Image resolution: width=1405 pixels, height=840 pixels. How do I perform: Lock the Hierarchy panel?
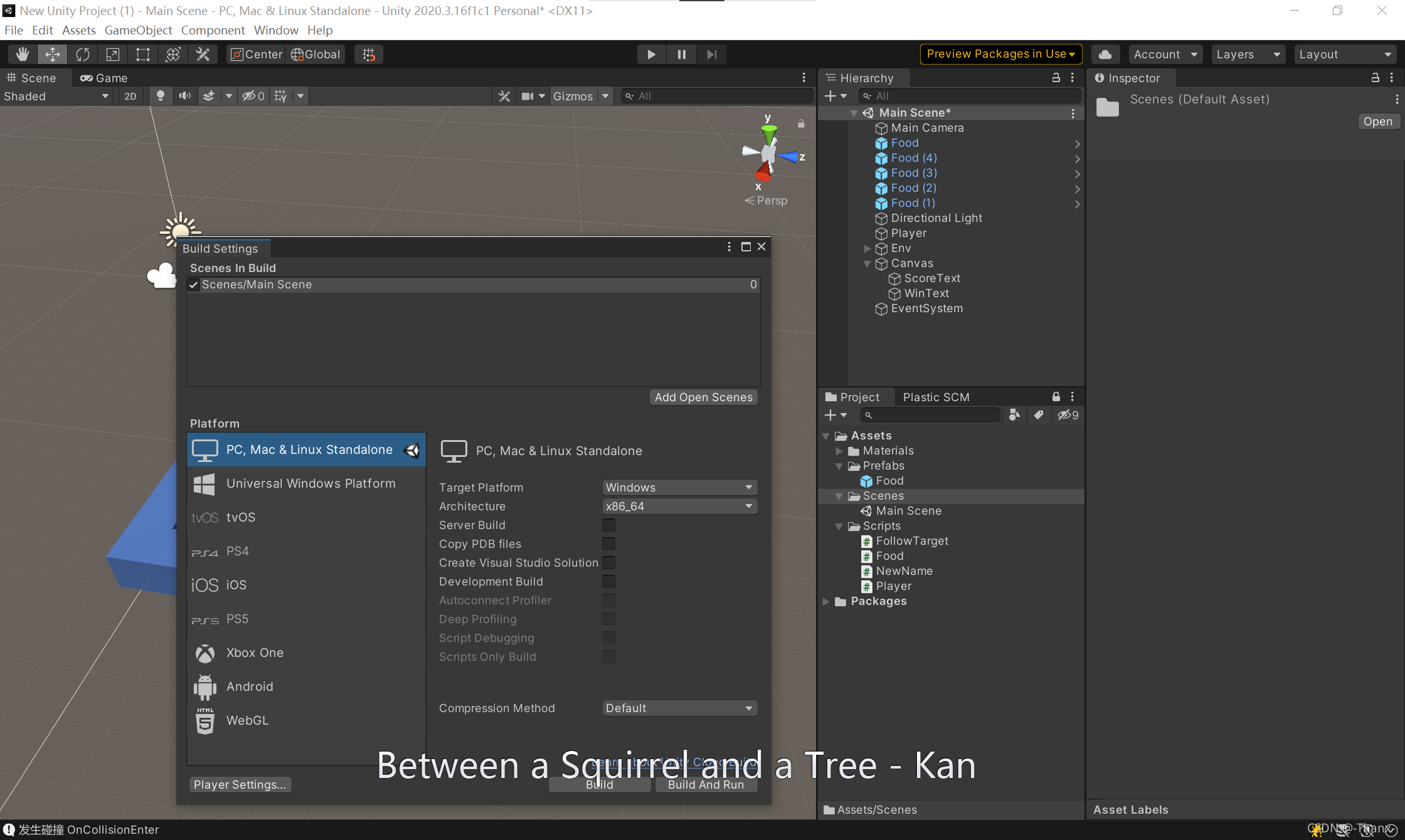(1056, 78)
